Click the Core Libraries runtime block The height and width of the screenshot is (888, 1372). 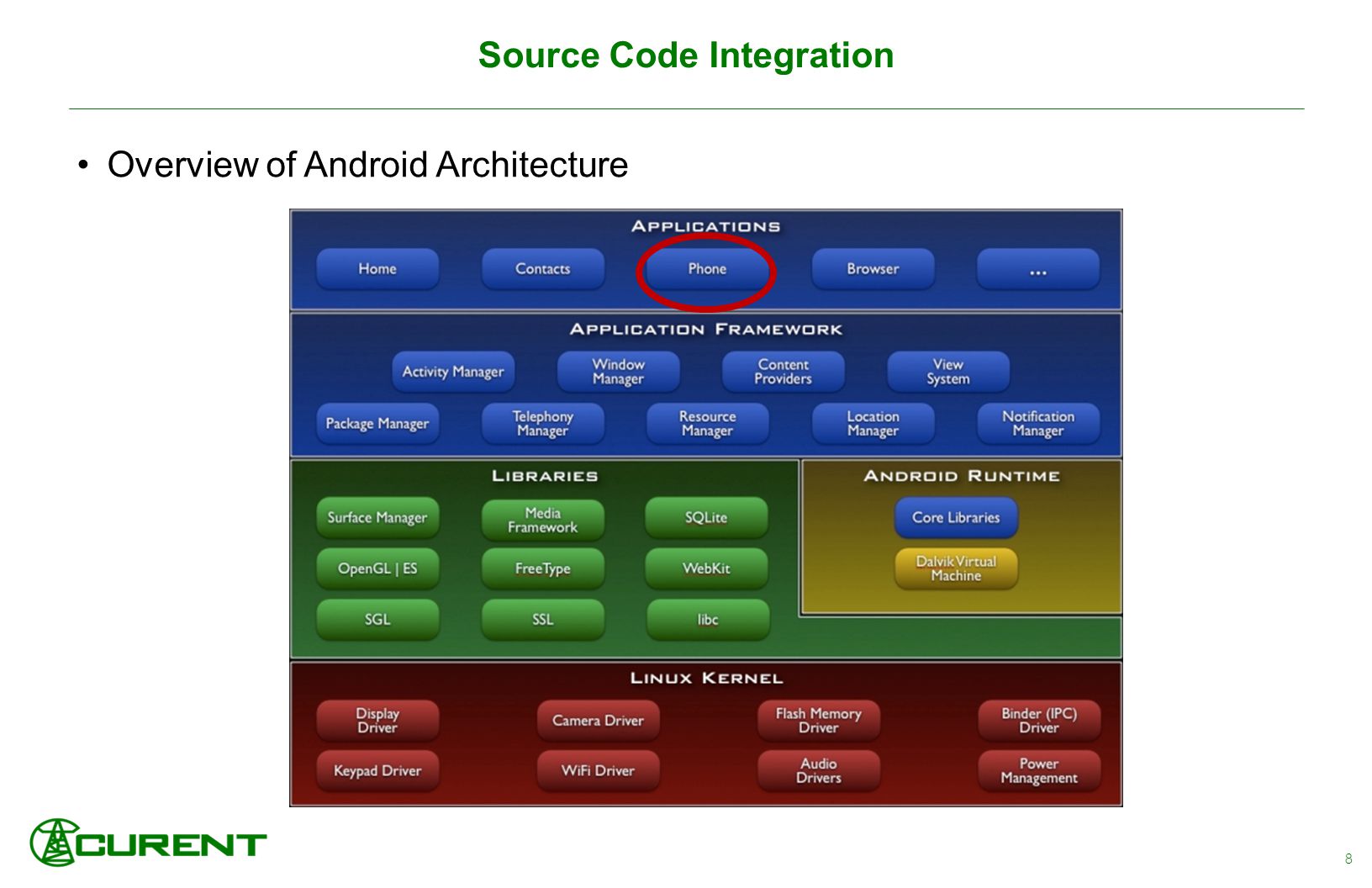pos(956,518)
